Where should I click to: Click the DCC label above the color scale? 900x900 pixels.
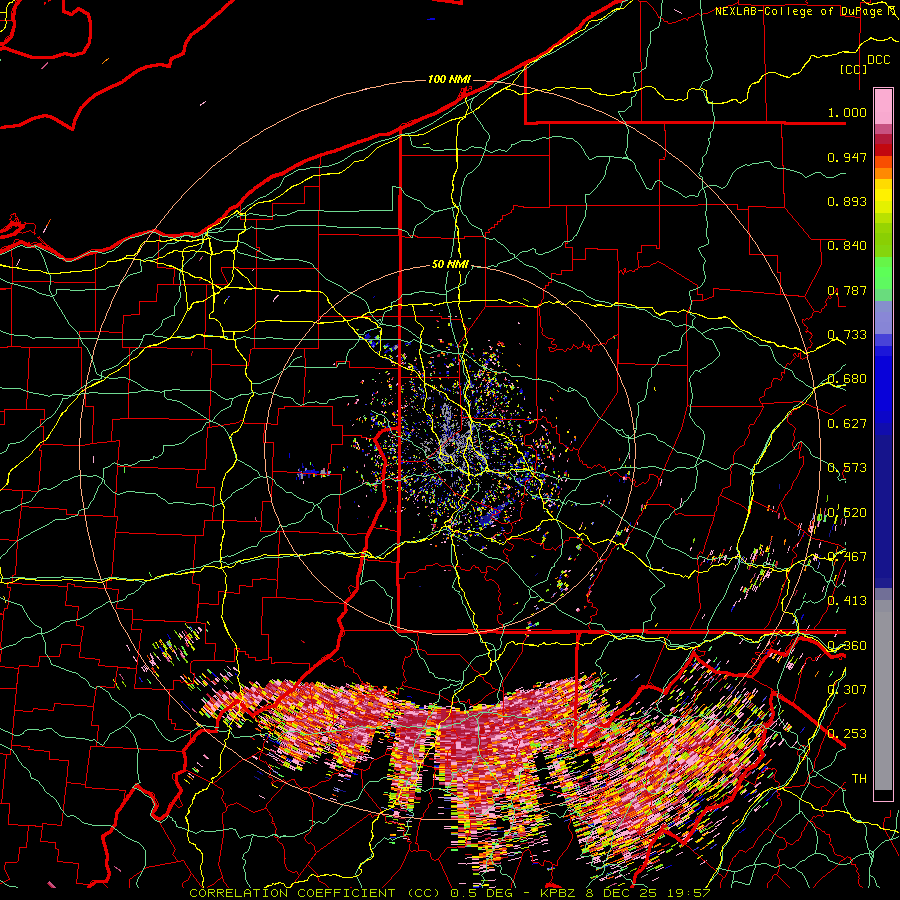pos(878,60)
